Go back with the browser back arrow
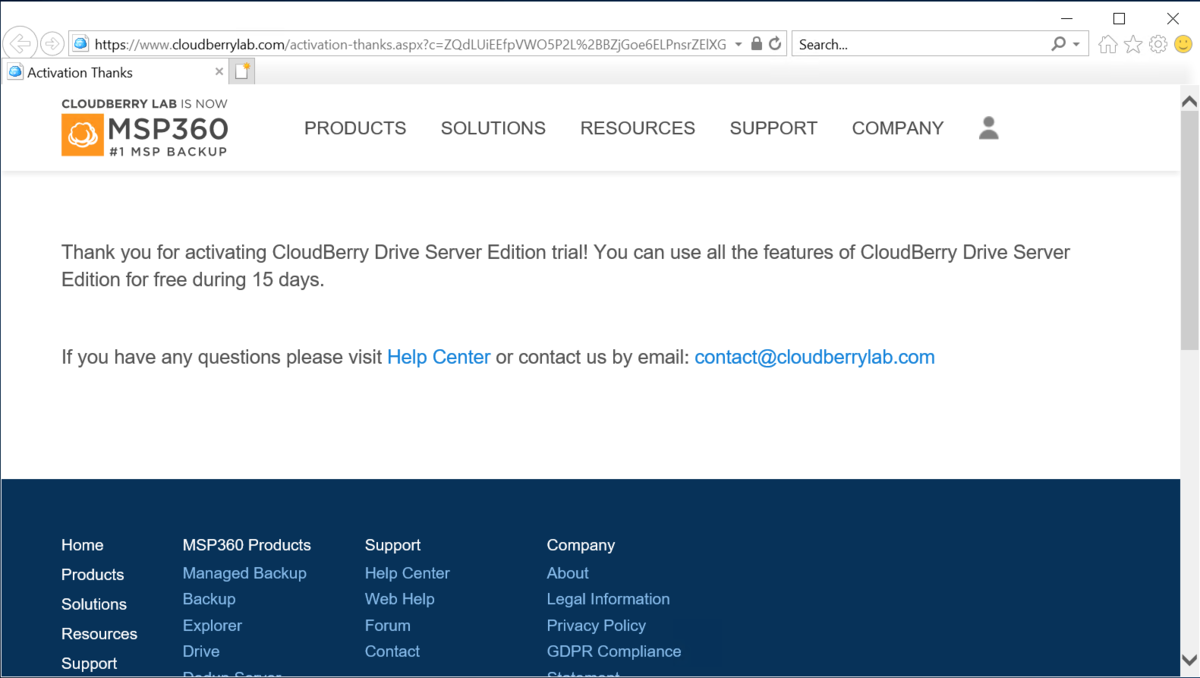 [20, 44]
